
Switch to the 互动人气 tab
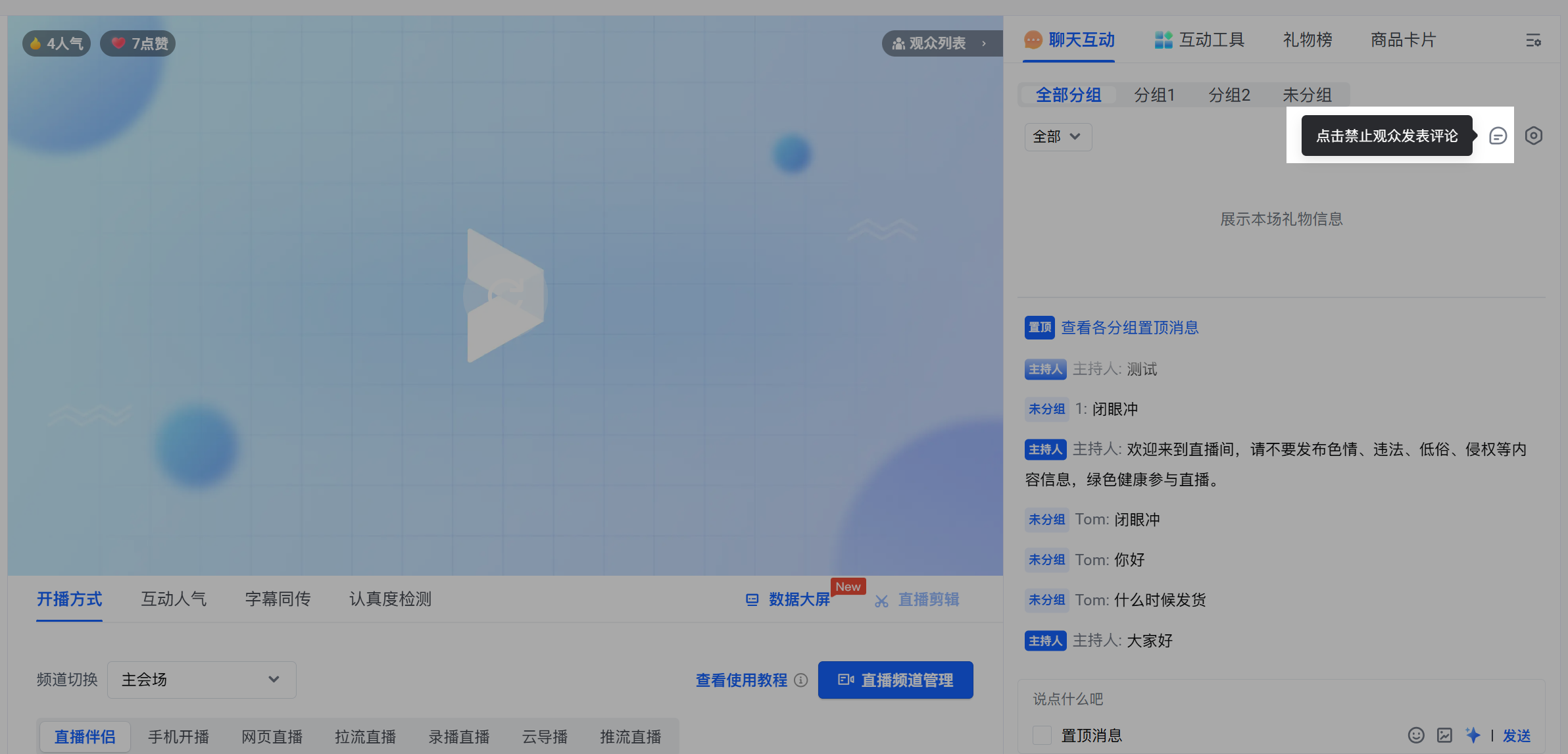[174, 599]
